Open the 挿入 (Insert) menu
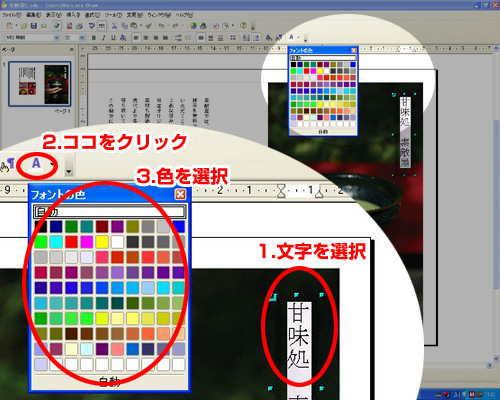The width and height of the screenshot is (500, 400). [x=73, y=15]
